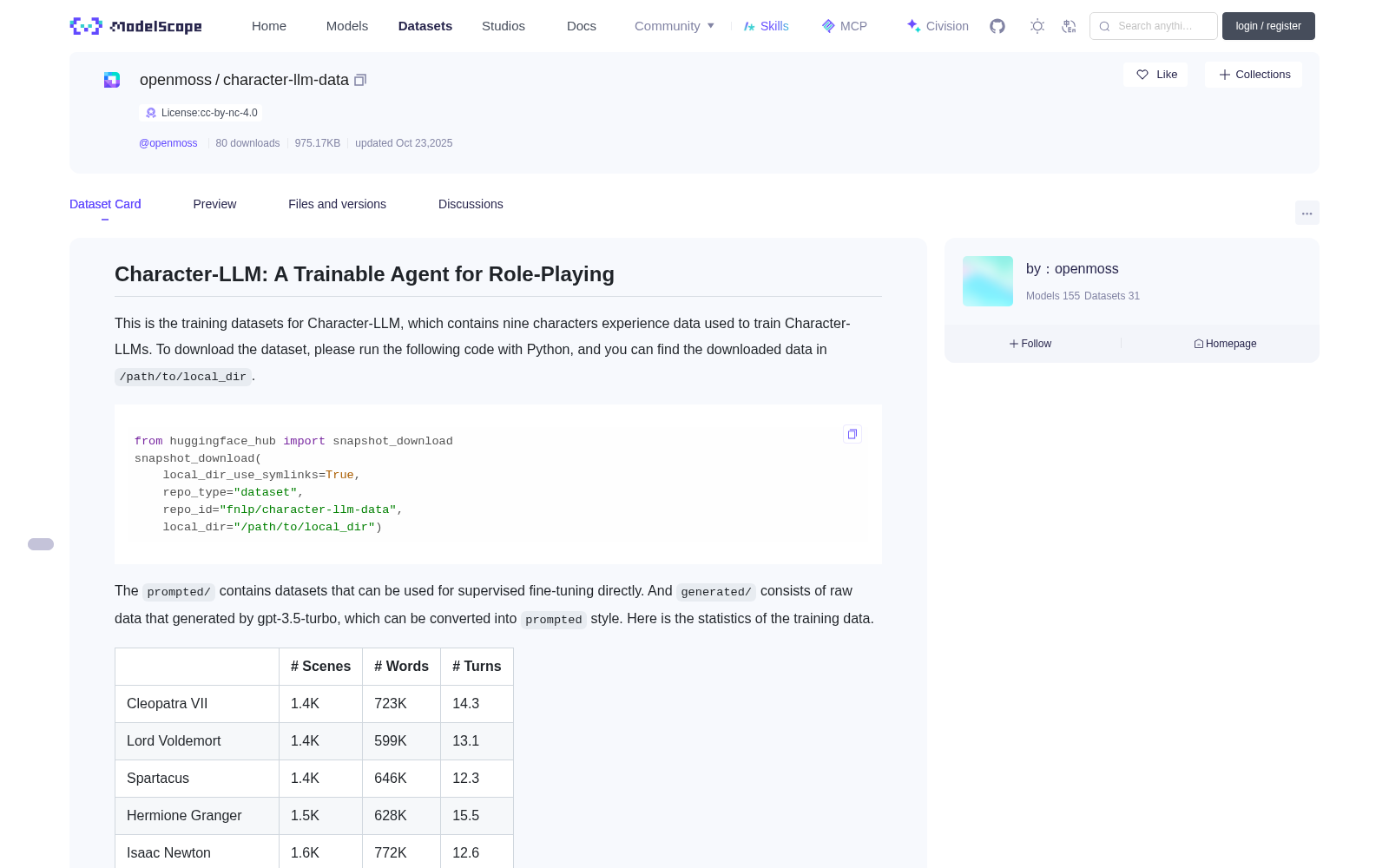
Task: Click the '723K' words cell
Action: (401, 704)
